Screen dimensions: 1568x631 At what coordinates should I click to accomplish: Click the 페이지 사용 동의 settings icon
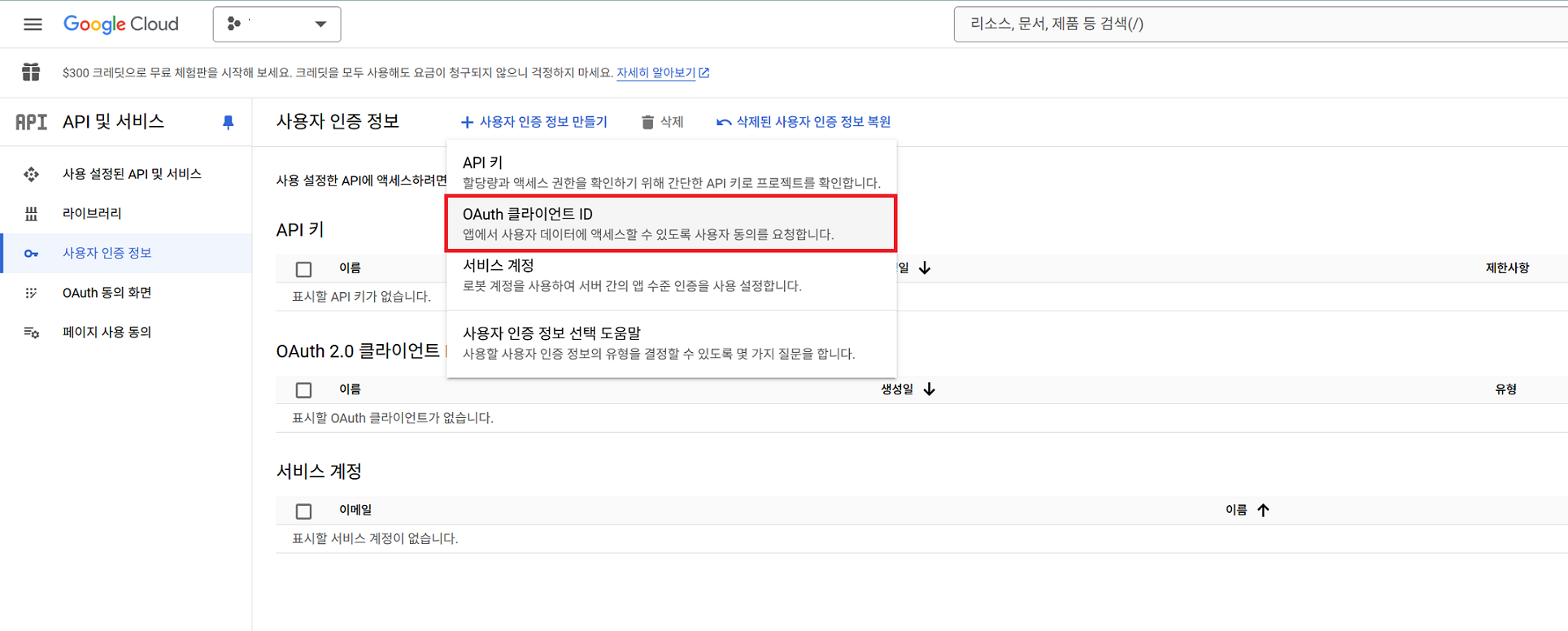pyautogui.click(x=31, y=333)
